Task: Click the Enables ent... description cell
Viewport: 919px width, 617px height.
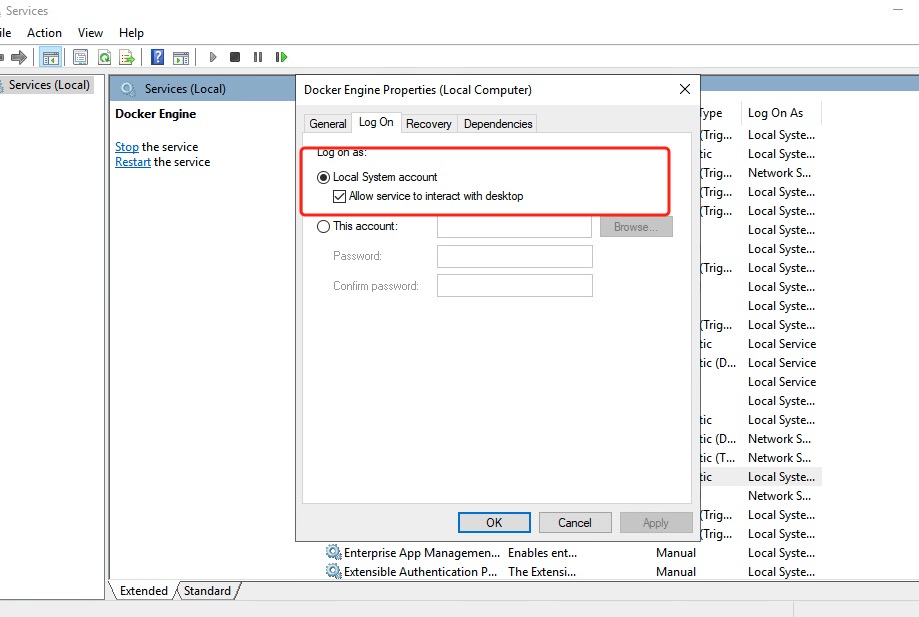Action: coord(542,553)
